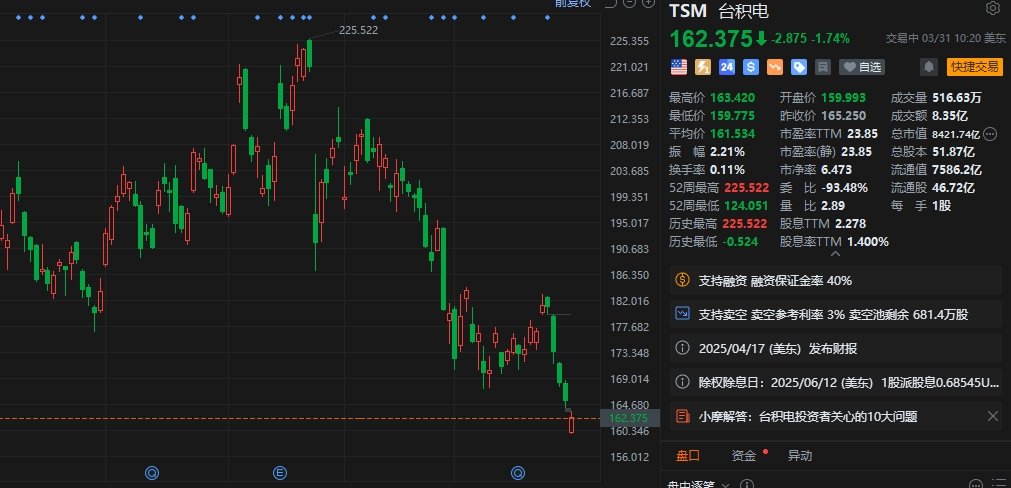
Task: Click zoom-out minus icon above chart
Action: point(630,3)
